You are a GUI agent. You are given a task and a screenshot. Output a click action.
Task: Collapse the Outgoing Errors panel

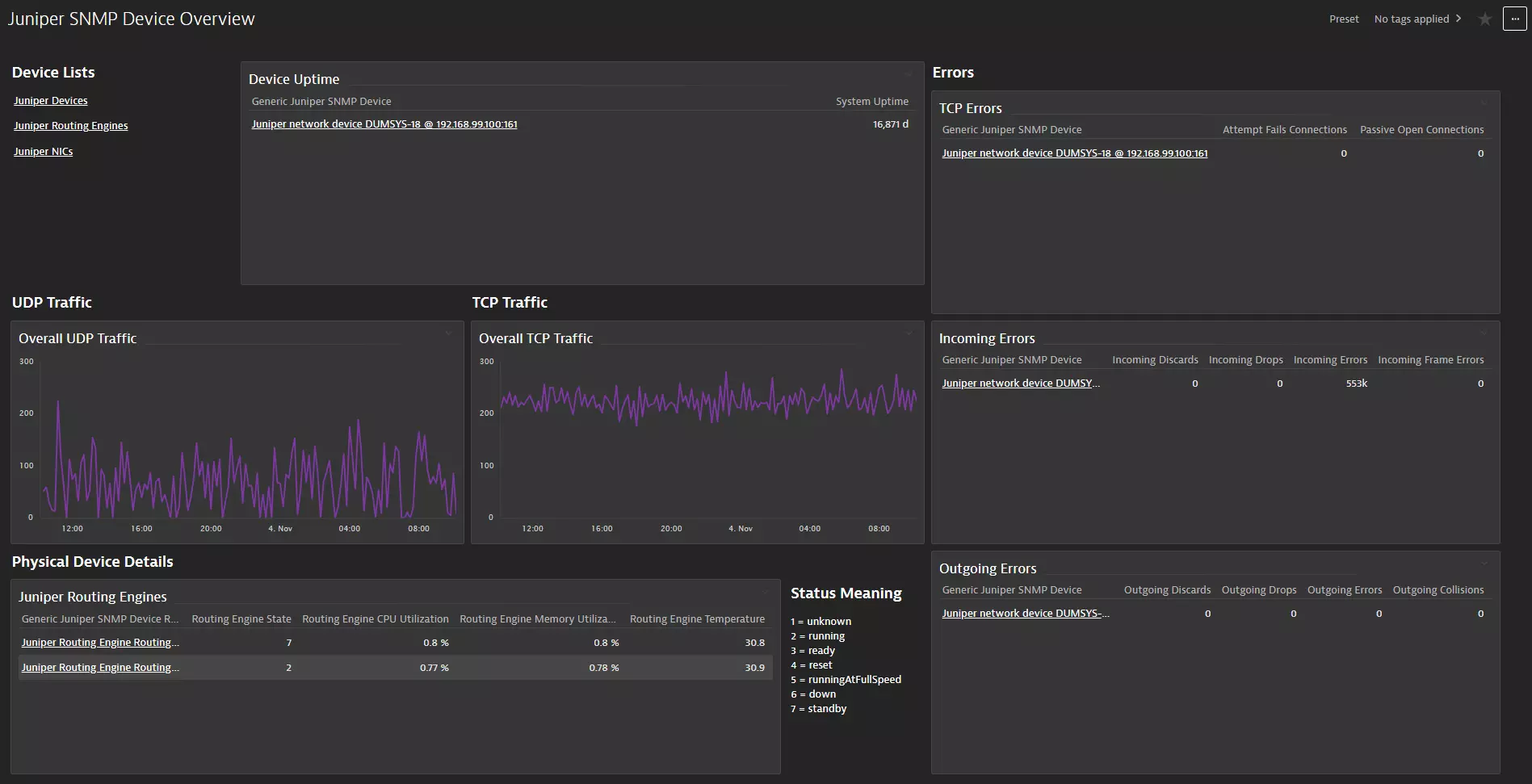pos(1484,563)
